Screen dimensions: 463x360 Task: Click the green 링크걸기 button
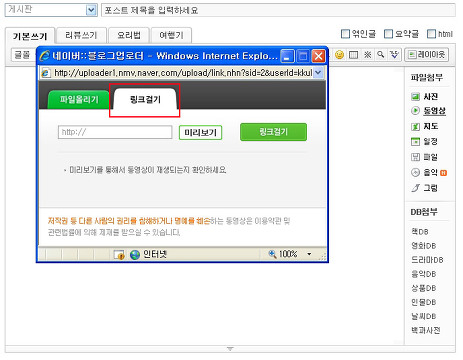[273, 132]
